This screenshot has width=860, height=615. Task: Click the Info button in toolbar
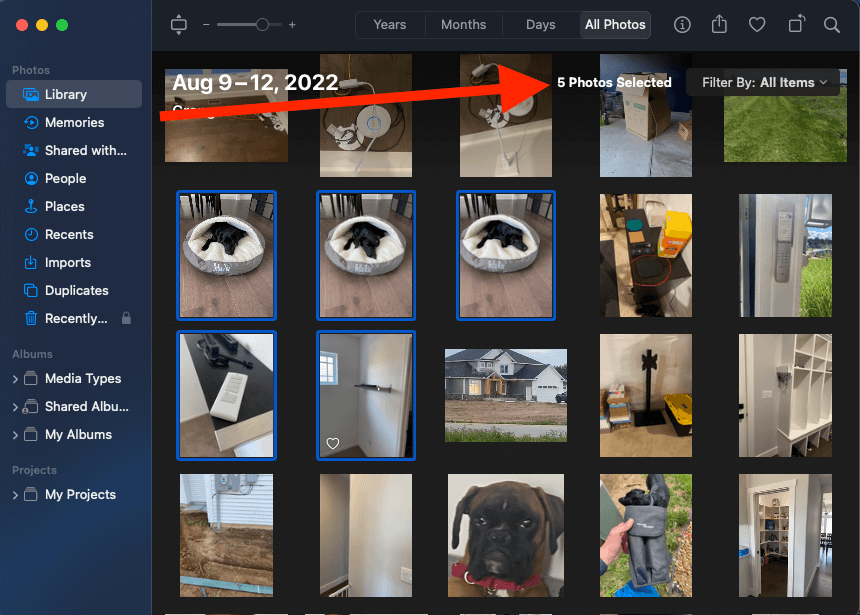tap(682, 25)
